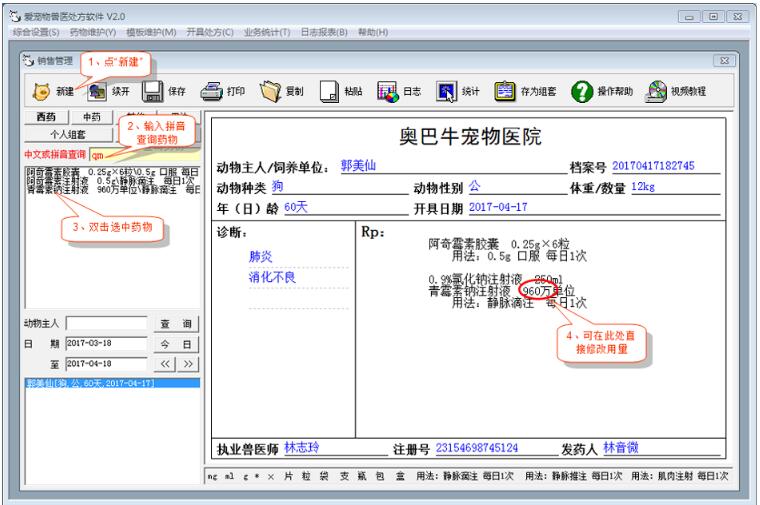This screenshot has width=760, height=505.
Task: Click the 续开 toolbar icon
Action: click(97, 91)
